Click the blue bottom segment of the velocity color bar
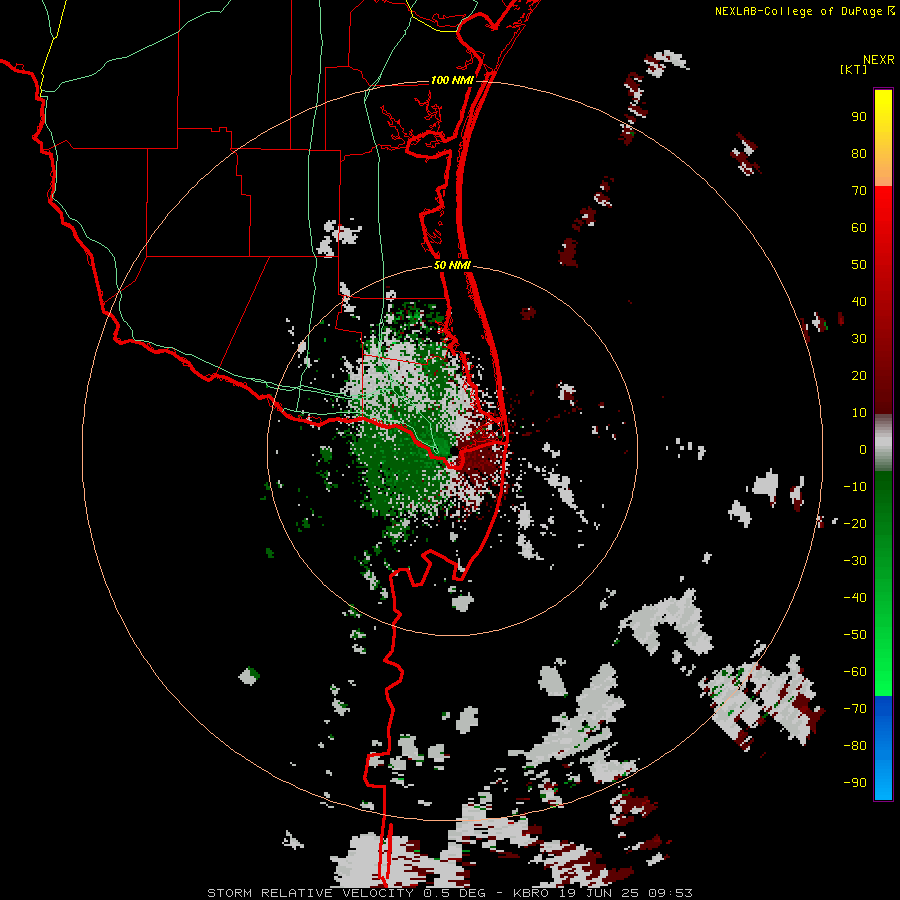The image size is (900, 900). (883, 747)
